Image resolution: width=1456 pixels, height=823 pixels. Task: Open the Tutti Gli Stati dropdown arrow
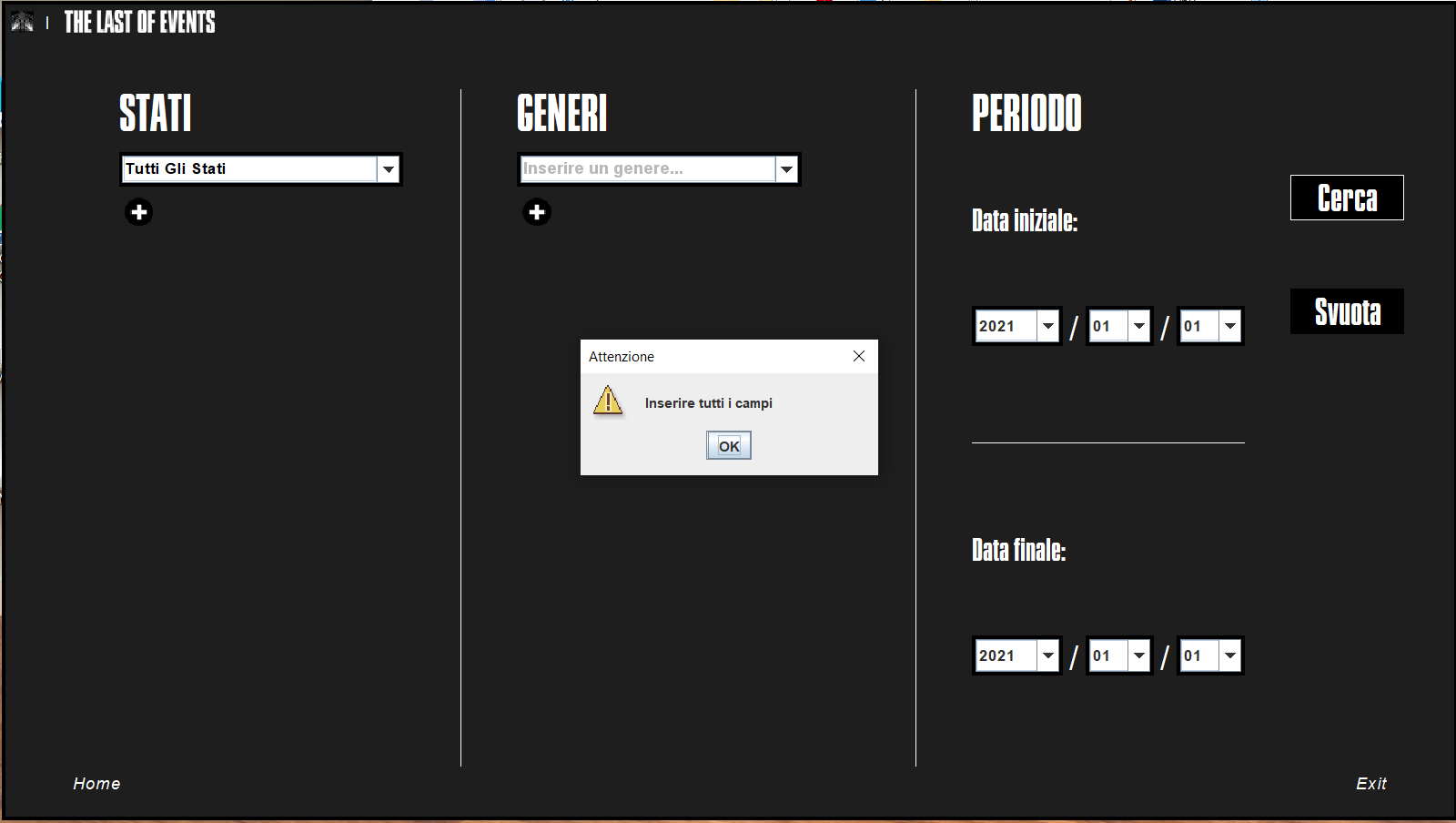tap(389, 169)
